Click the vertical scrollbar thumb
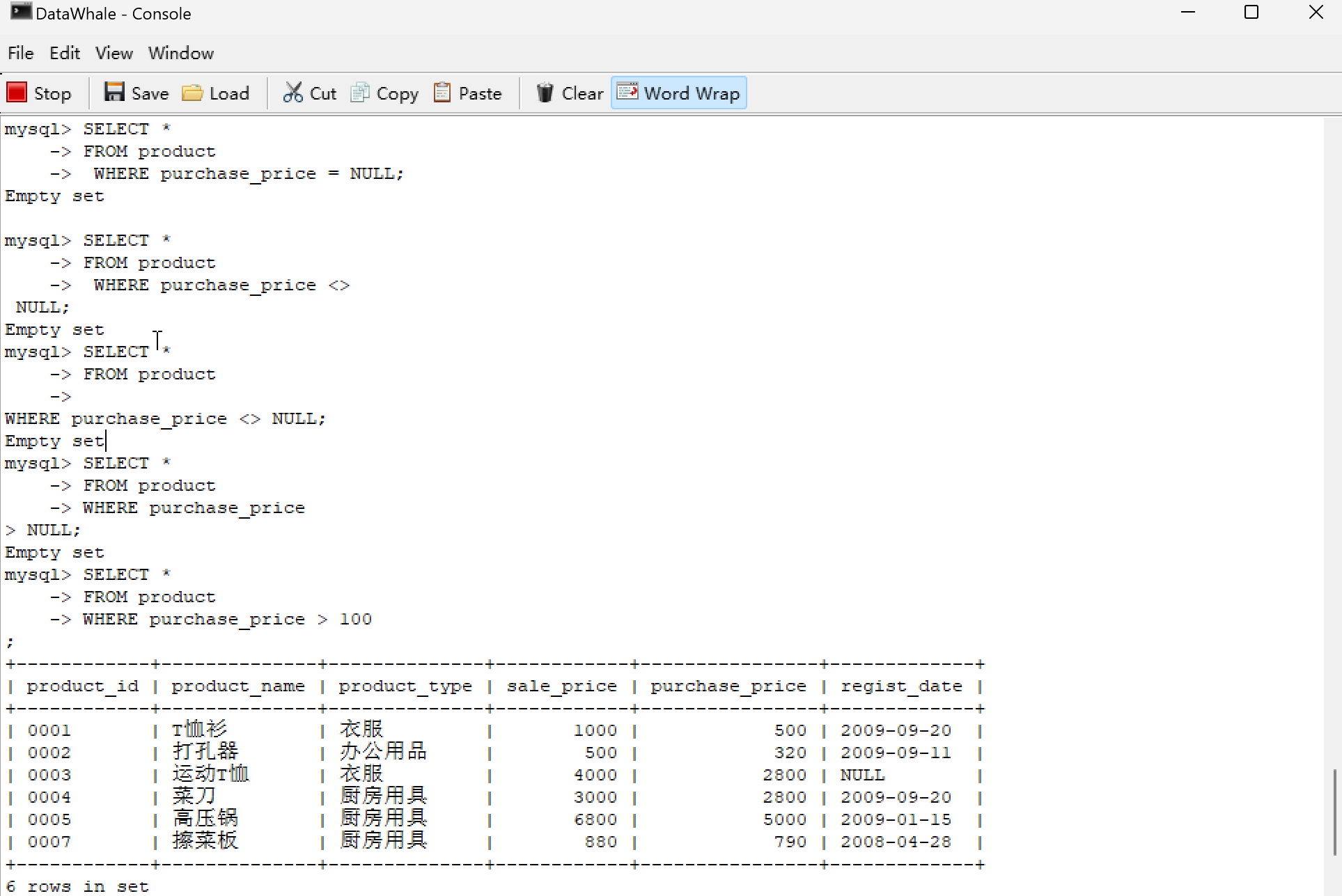 (x=1334, y=811)
